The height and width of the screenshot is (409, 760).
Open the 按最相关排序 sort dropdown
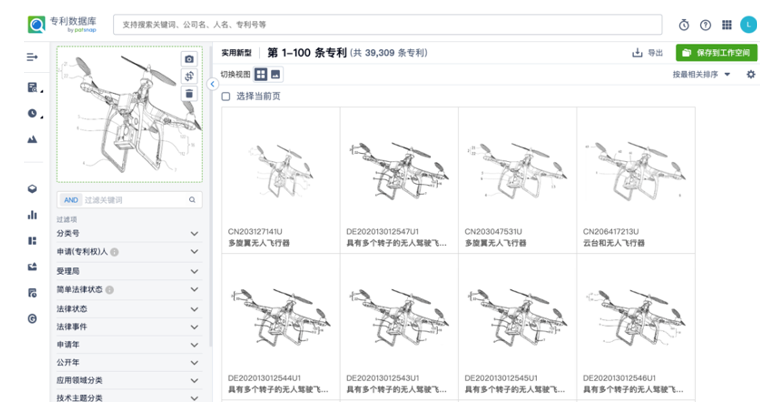(701, 74)
